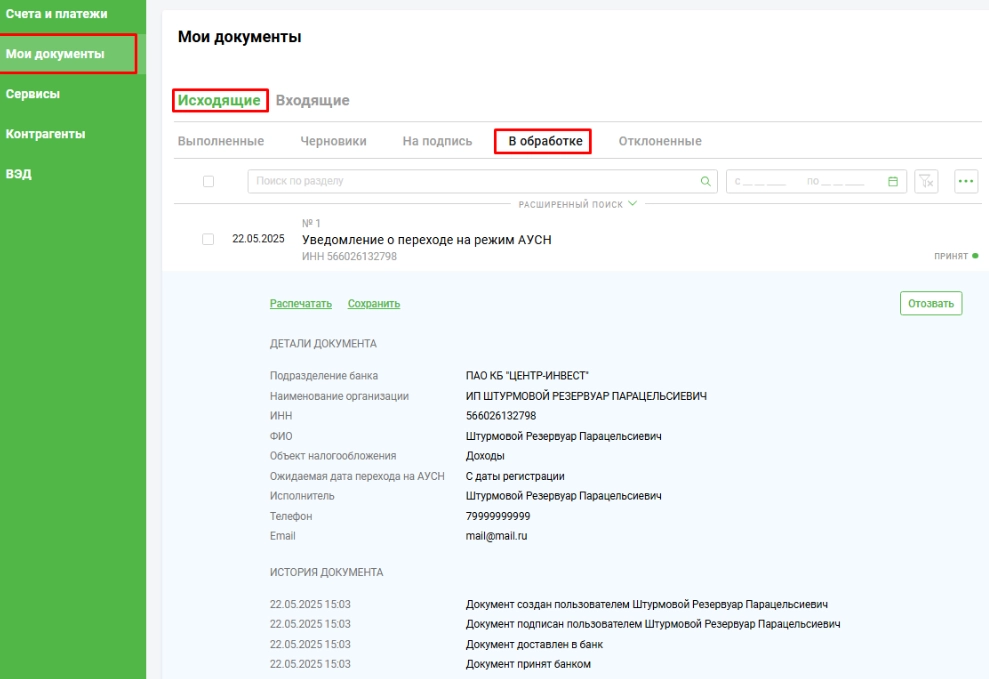The image size is (989, 679).
Task: Click the green 'Принят' status dot
Action: coord(975,256)
